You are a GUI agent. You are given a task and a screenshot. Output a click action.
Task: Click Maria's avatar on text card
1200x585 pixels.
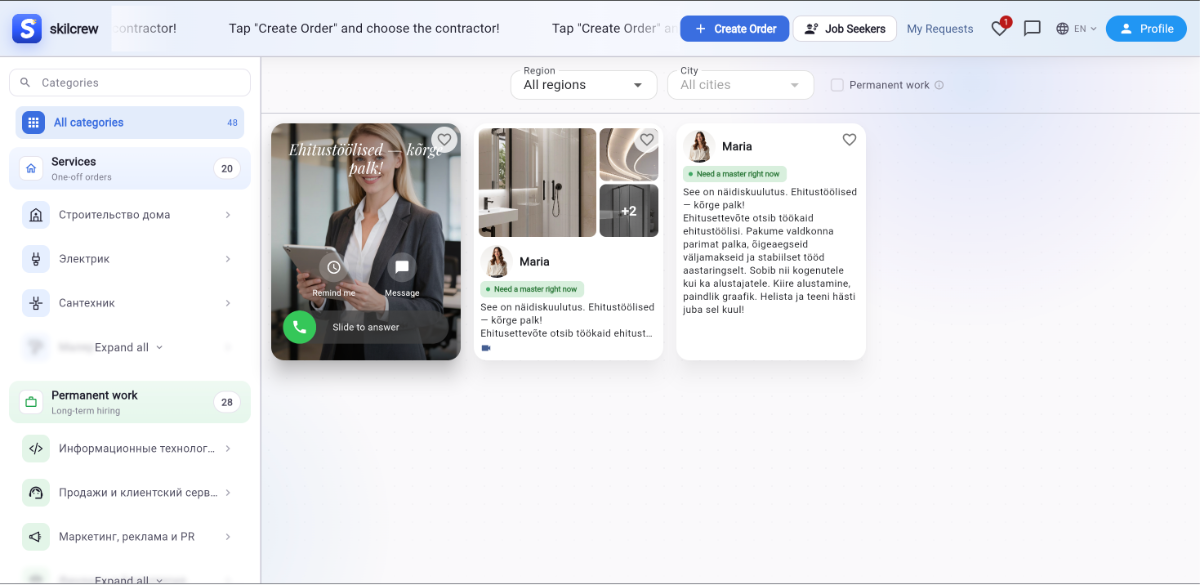(699, 146)
